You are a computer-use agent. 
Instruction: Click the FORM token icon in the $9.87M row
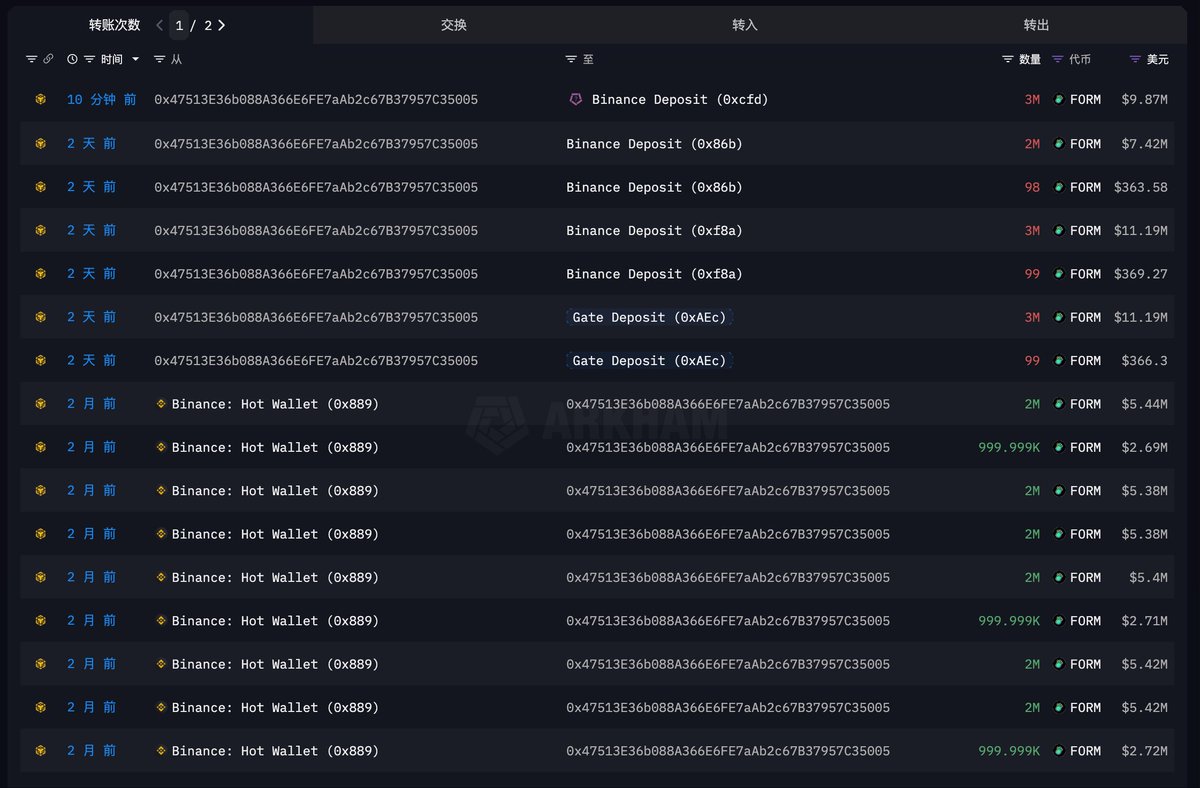click(1059, 100)
